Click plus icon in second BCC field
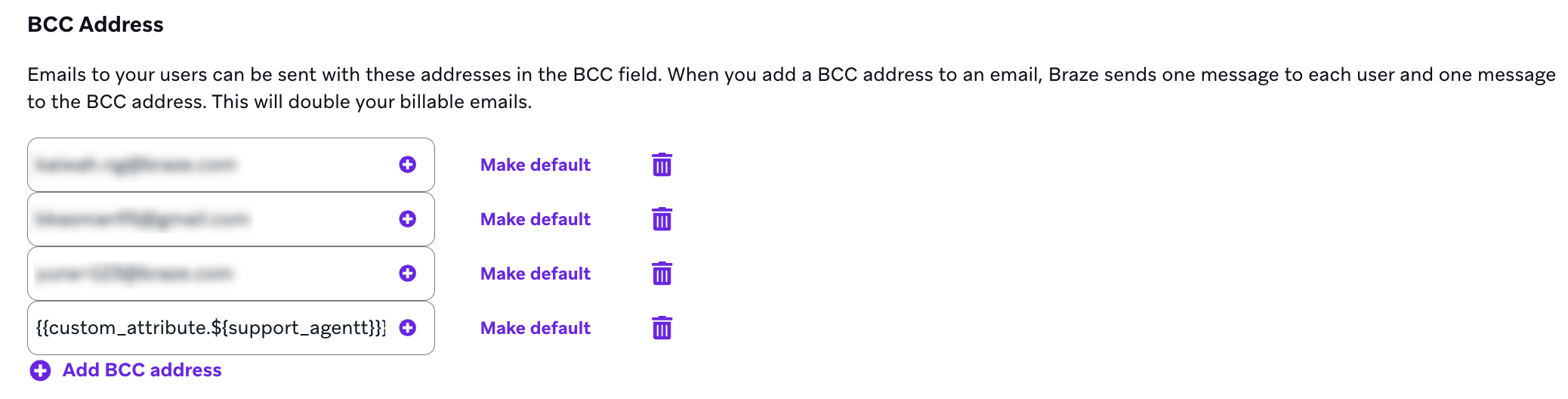 [408, 219]
